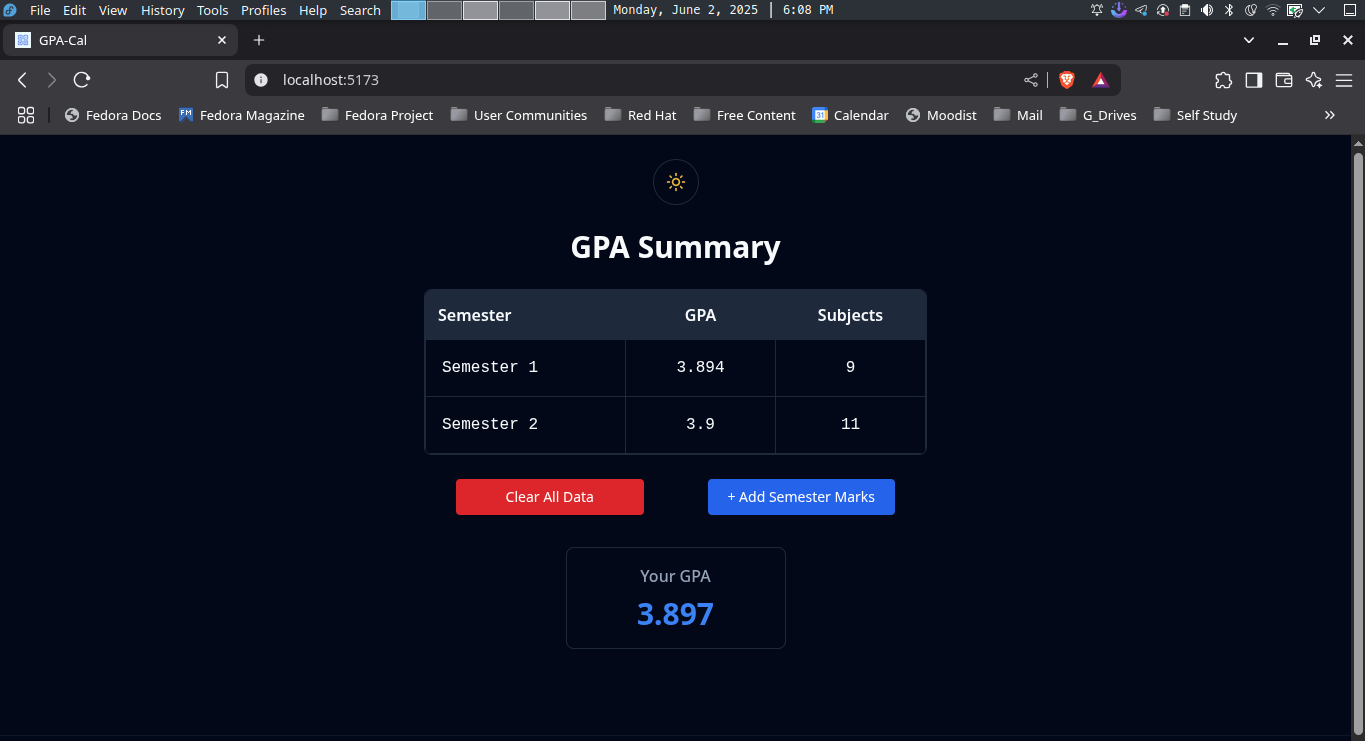Select the GPA-Cal tab
Image resolution: width=1365 pixels, height=741 pixels.
(x=122, y=40)
